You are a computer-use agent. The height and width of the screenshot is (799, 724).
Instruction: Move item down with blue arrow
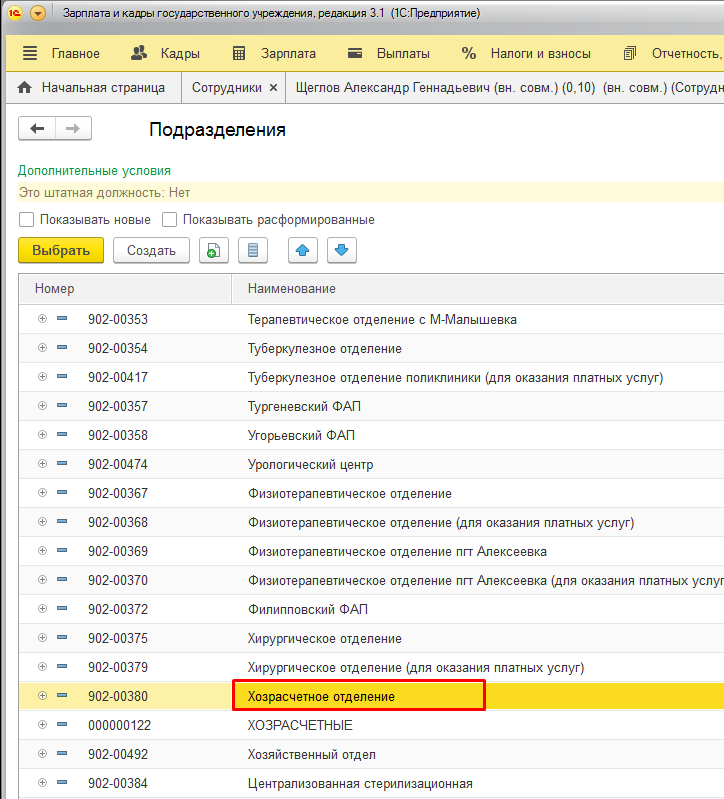[341, 251]
